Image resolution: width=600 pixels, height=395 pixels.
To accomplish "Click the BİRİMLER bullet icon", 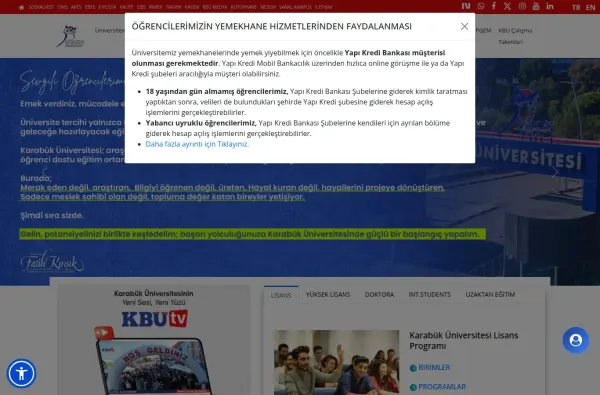I will click(413, 368).
